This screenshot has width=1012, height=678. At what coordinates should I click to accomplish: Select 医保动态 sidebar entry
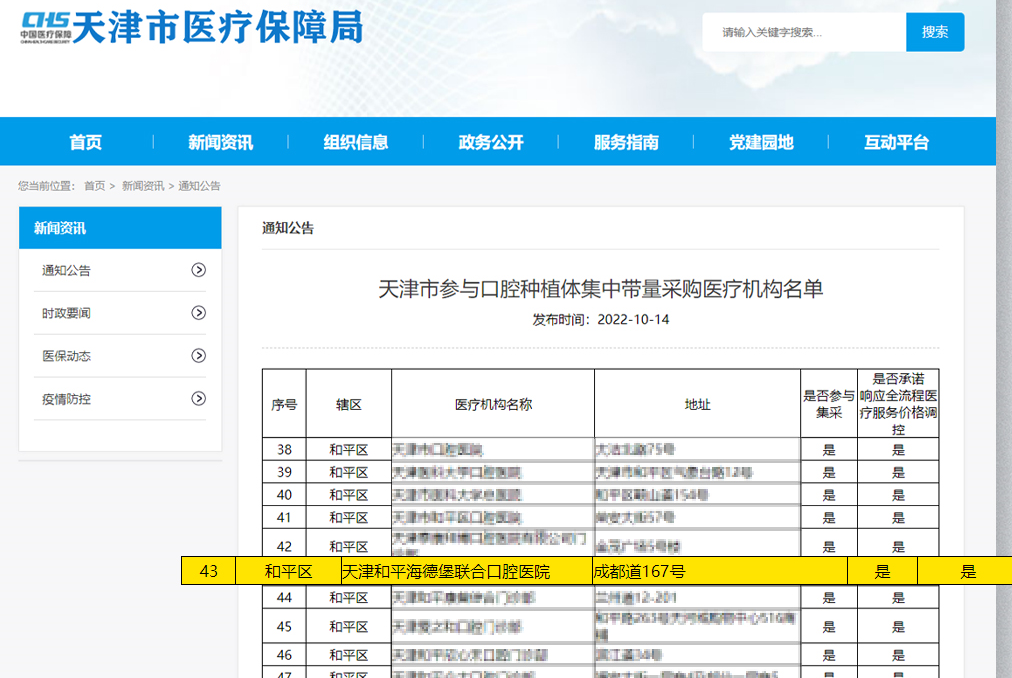67,356
